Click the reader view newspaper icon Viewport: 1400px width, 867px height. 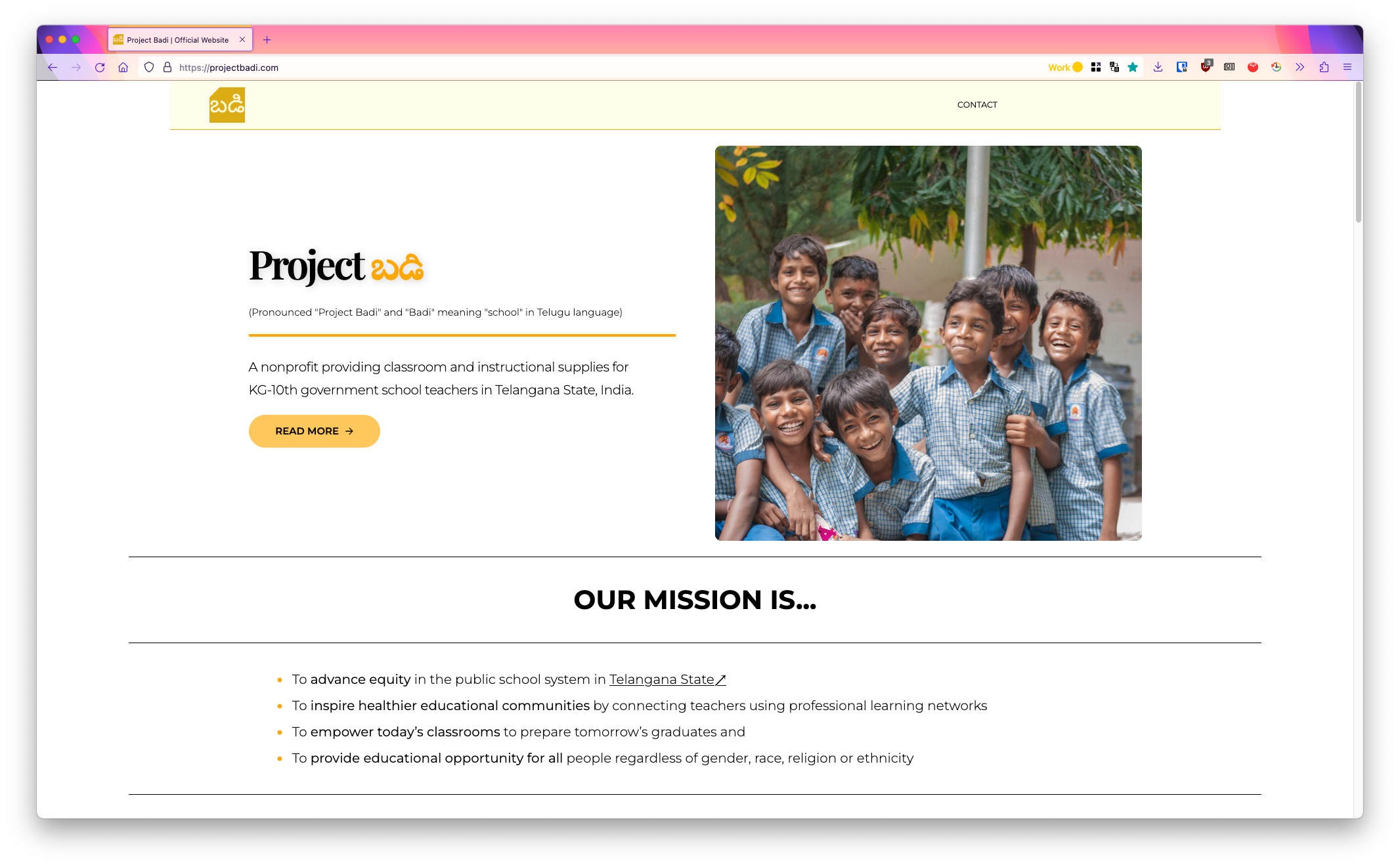1229,67
